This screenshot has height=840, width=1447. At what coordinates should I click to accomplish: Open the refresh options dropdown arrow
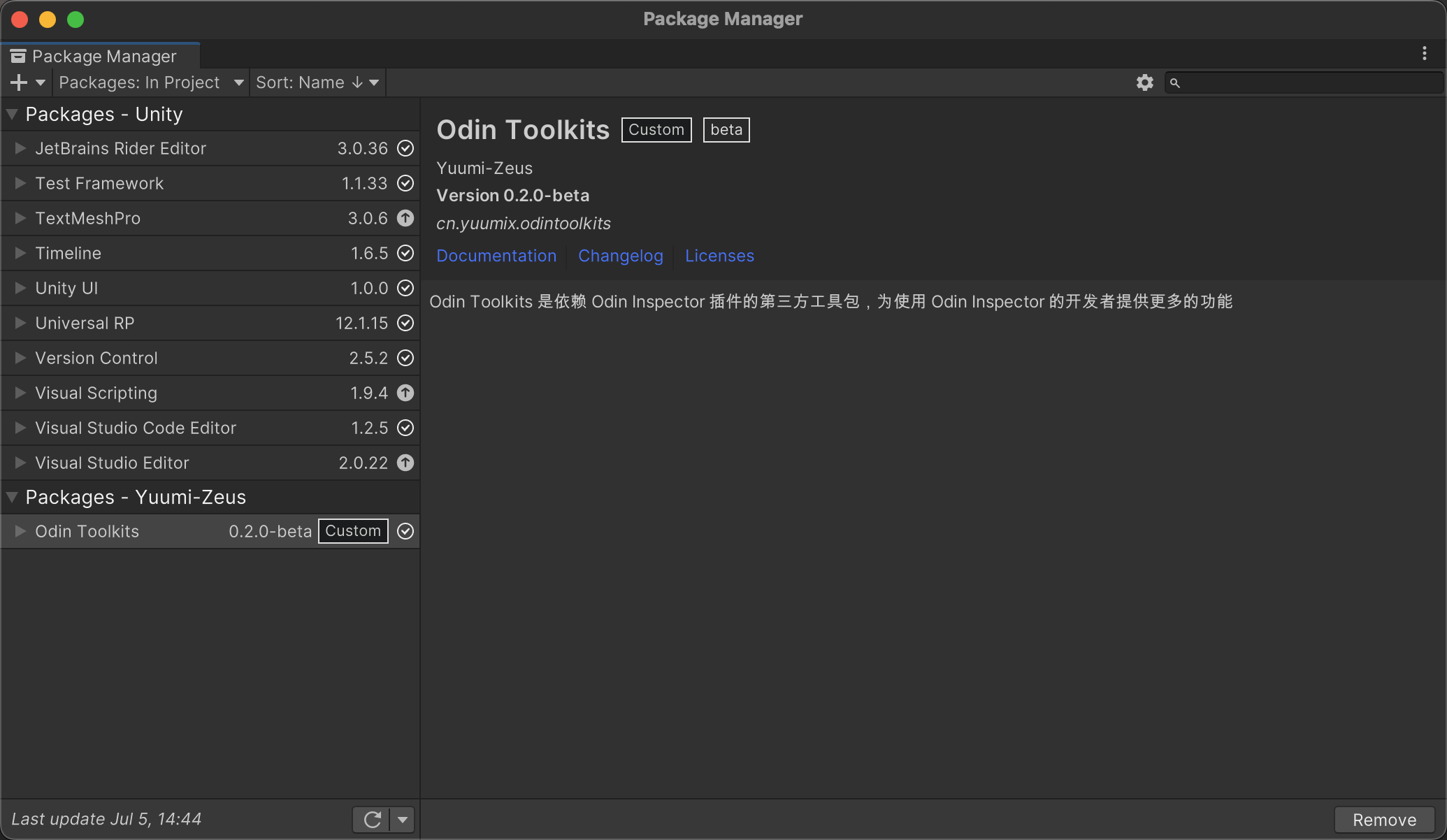[x=403, y=819]
